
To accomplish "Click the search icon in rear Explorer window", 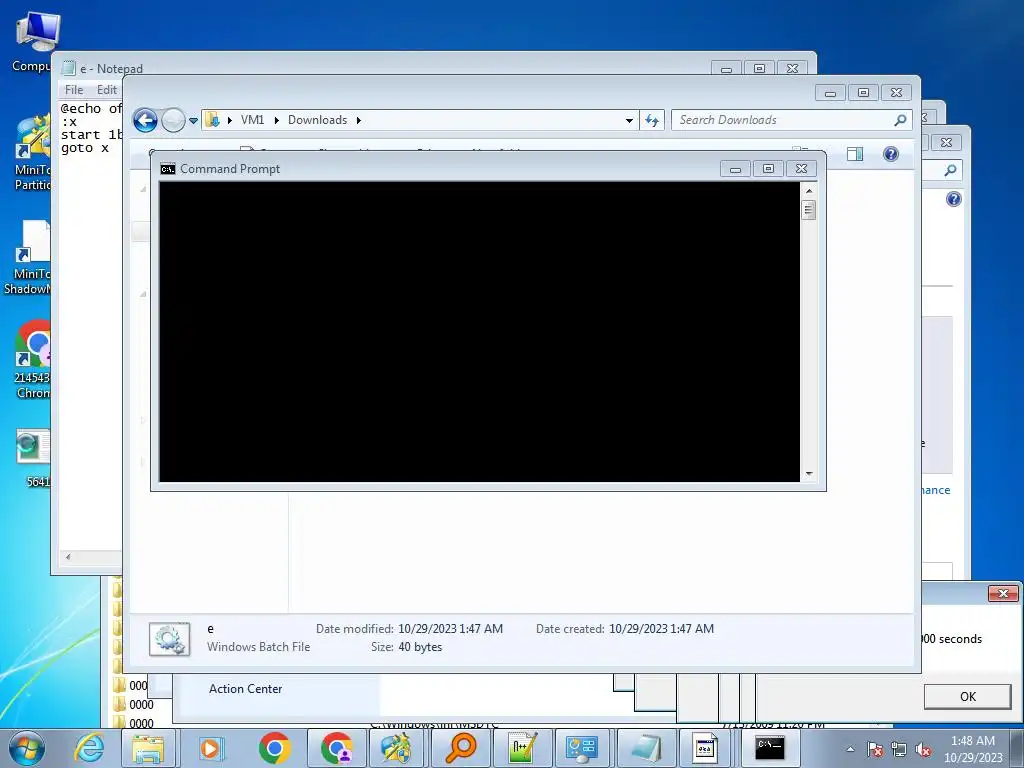I will coord(950,170).
